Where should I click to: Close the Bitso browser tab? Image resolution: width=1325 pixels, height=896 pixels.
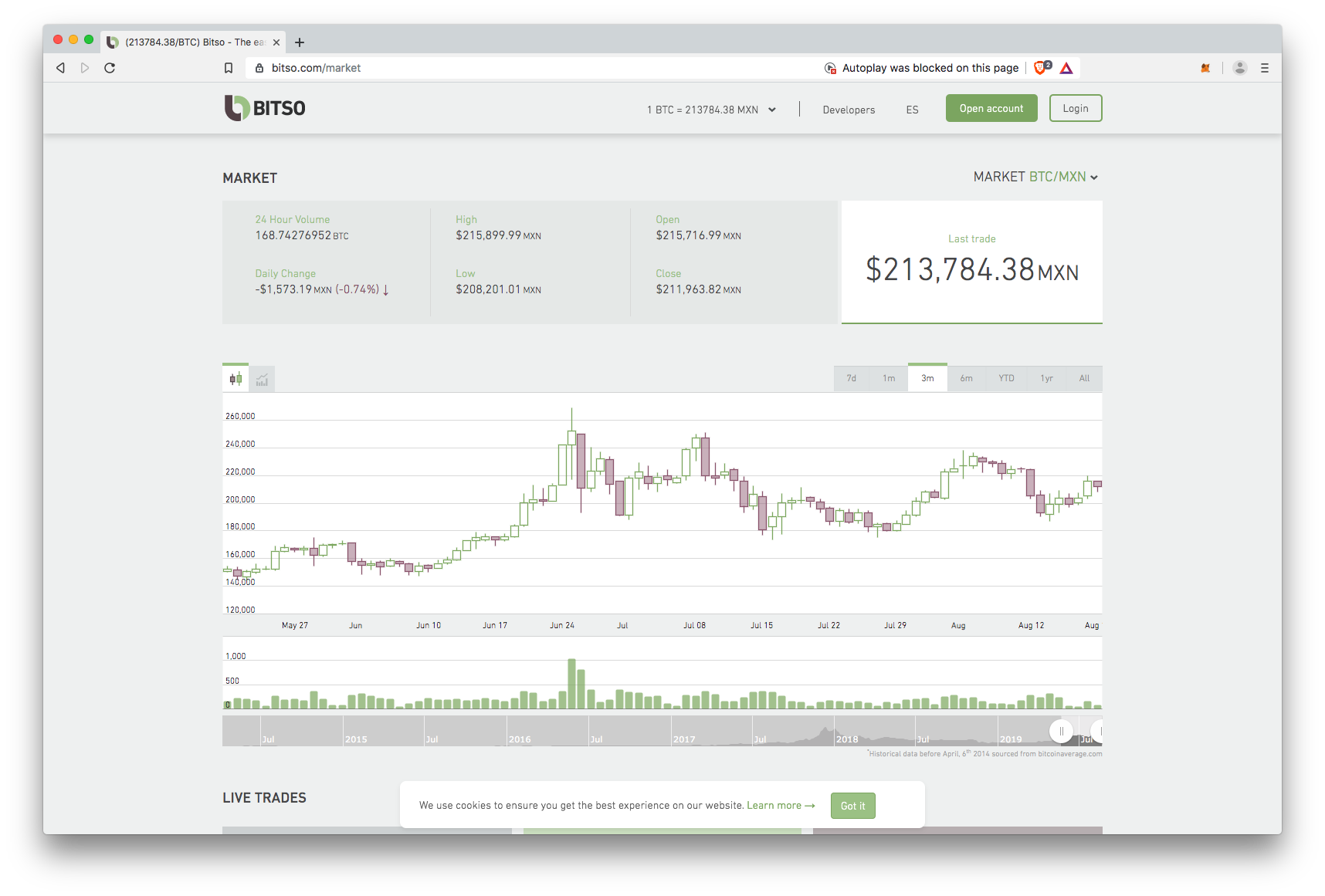tap(276, 42)
